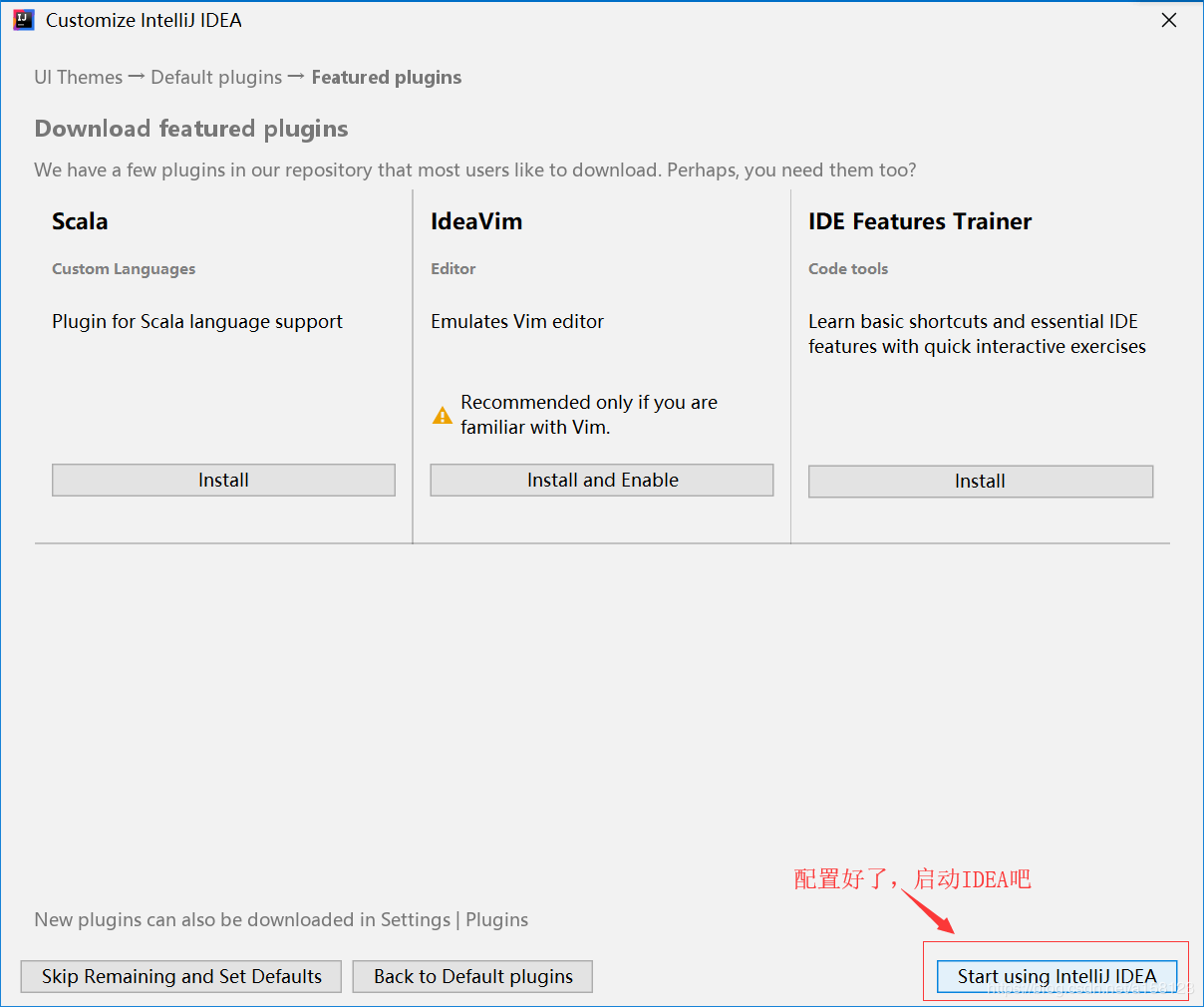Click the 'New plugins can also be downloaded' note
Image resolution: width=1204 pixels, height=1007 pixels.
coord(281,919)
